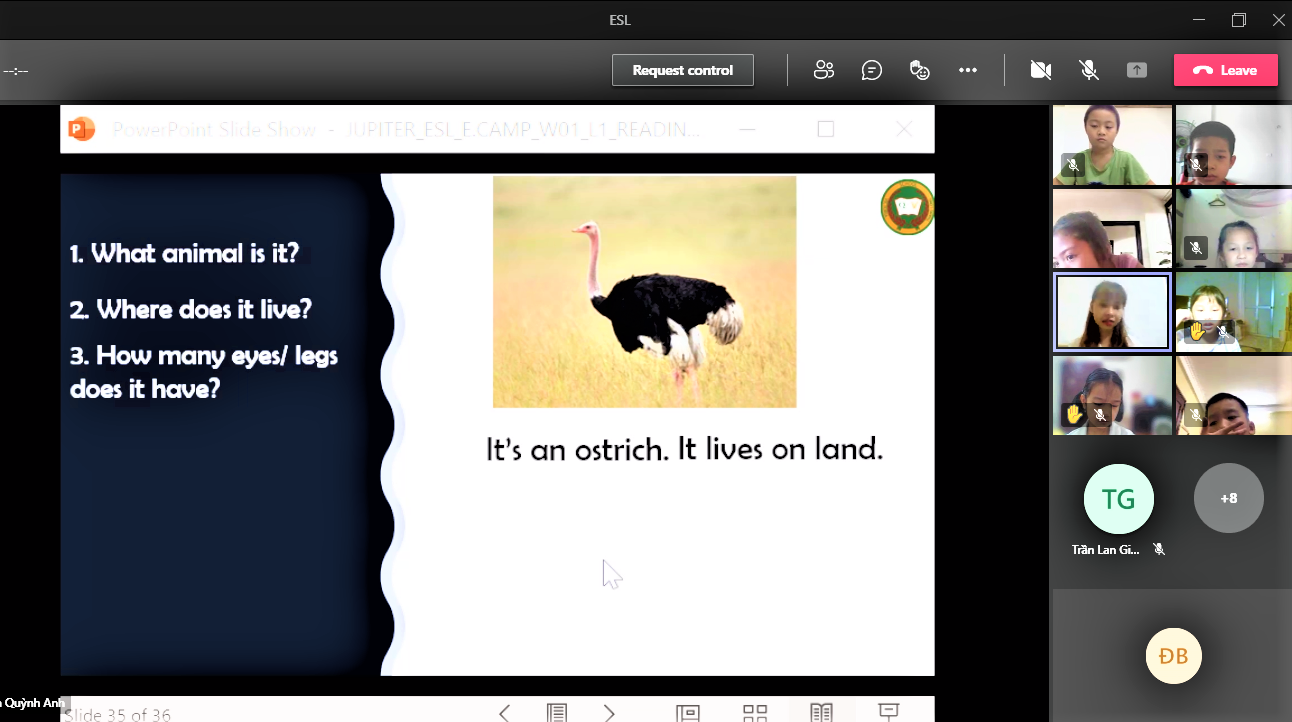Click the slide show presentation icon
Viewport: 1292px width, 722px height.
point(888,711)
